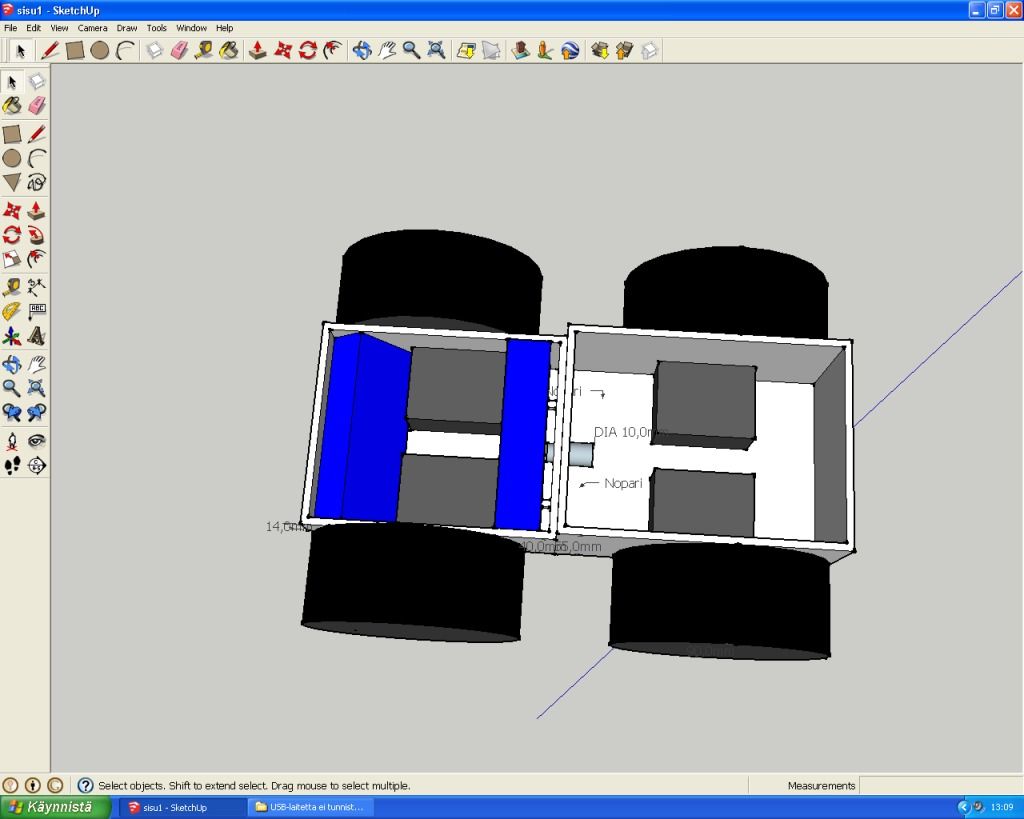Activate the Position Camera tool
The height and width of the screenshot is (819, 1024).
[x=12, y=441]
